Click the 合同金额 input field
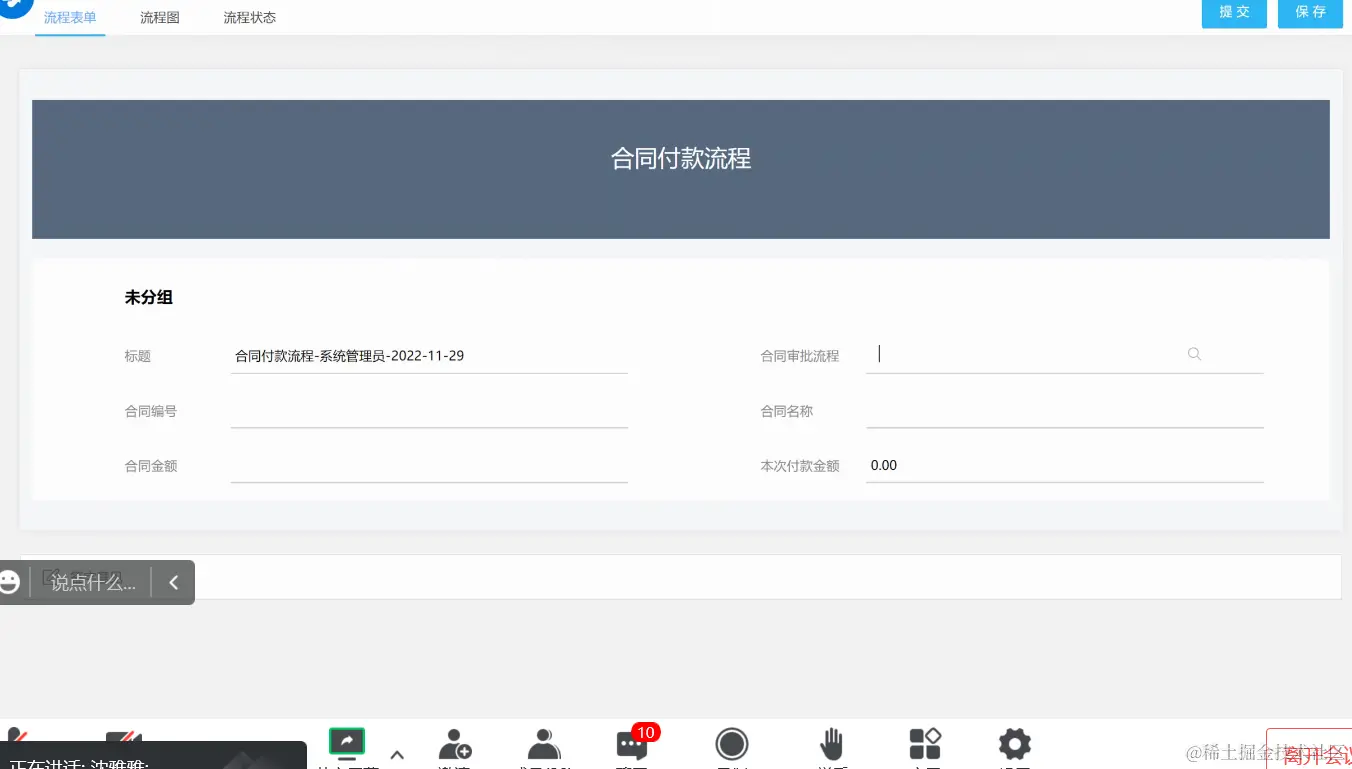Image resolution: width=1352 pixels, height=769 pixels. pyautogui.click(x=429, y=466)
